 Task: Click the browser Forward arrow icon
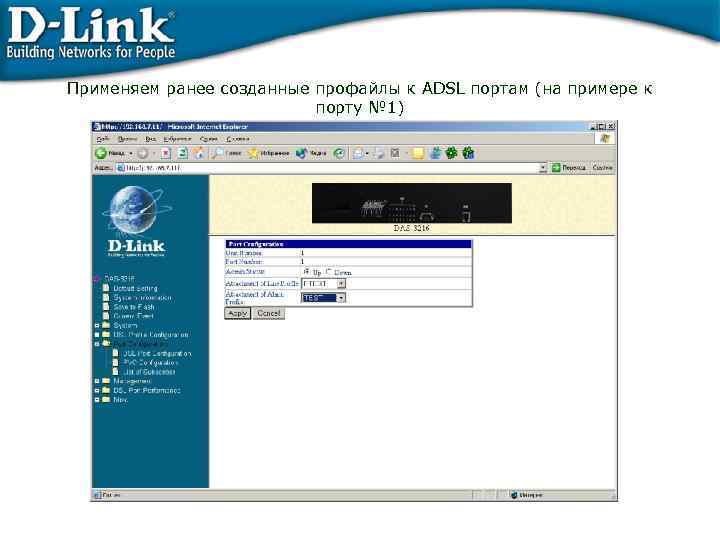[143, 153]
